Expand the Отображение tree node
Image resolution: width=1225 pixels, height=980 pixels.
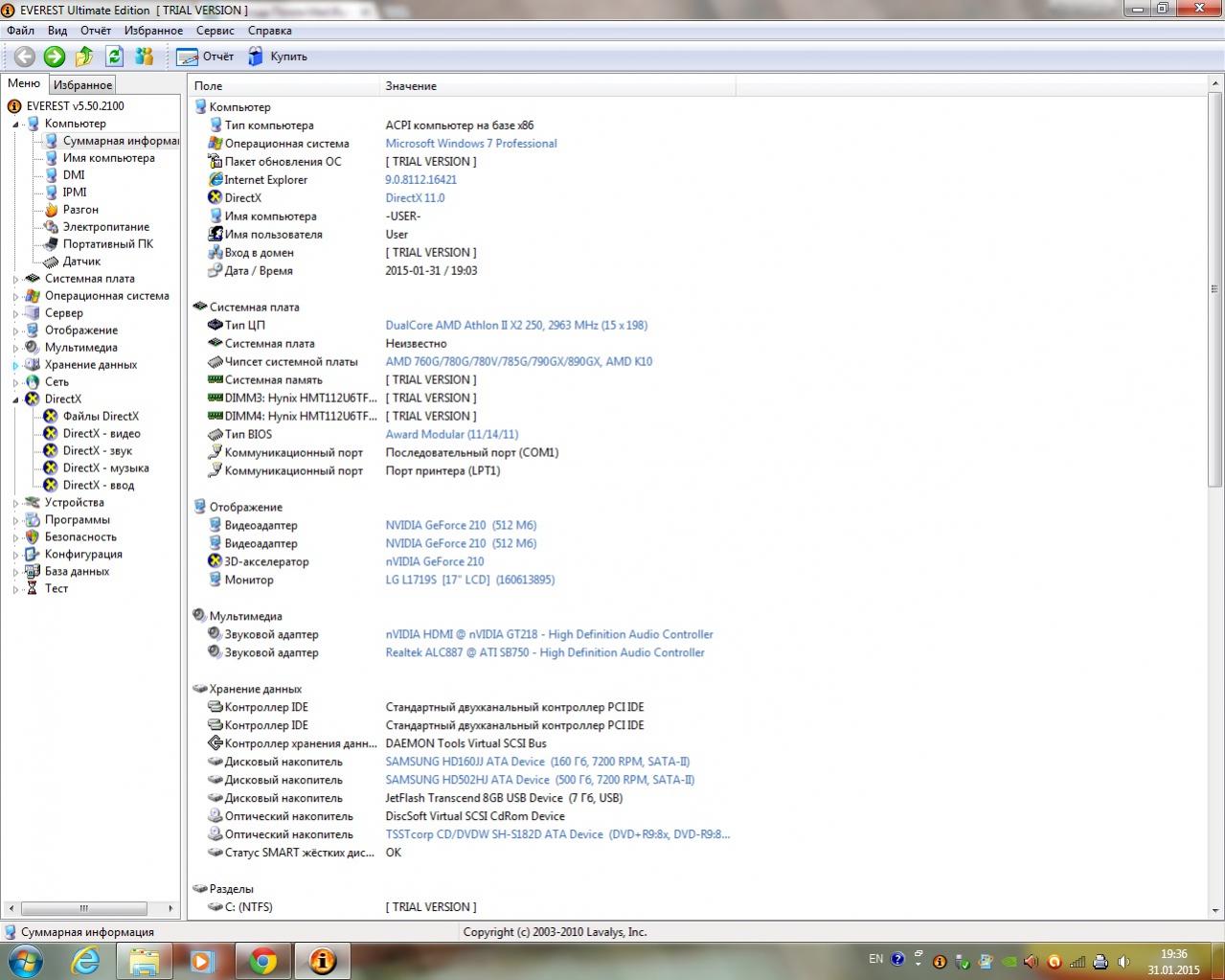15,330
